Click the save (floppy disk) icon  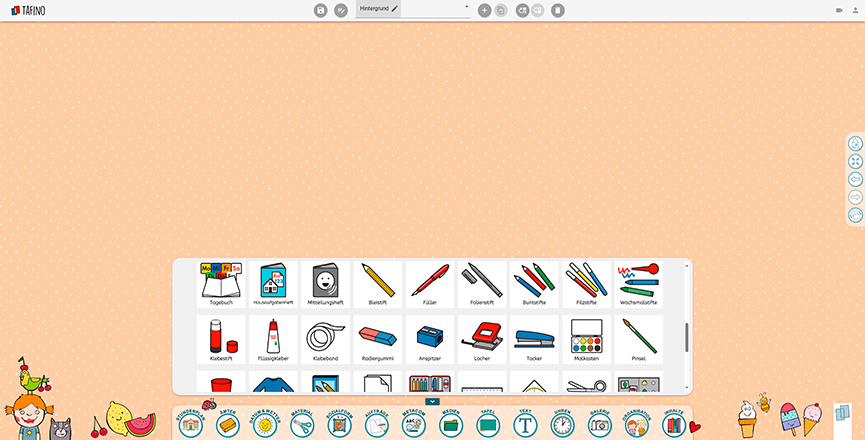[321, 10]
